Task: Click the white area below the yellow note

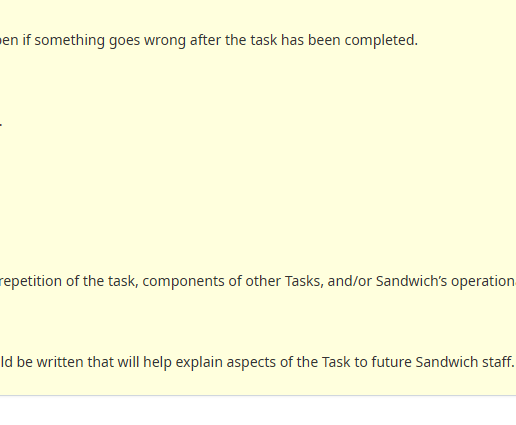Action: click(x=258, y=411)
